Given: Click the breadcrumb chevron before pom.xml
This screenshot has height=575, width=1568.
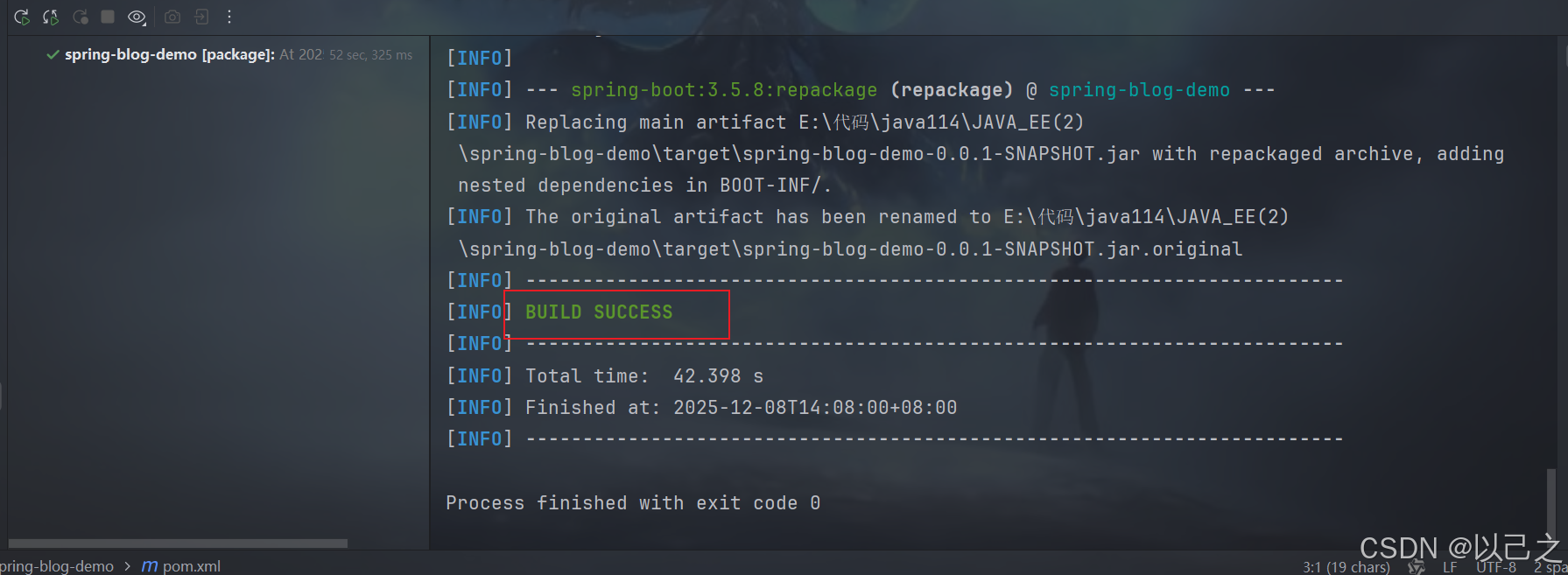Looking at the screenshot, I should coord(127,566).
